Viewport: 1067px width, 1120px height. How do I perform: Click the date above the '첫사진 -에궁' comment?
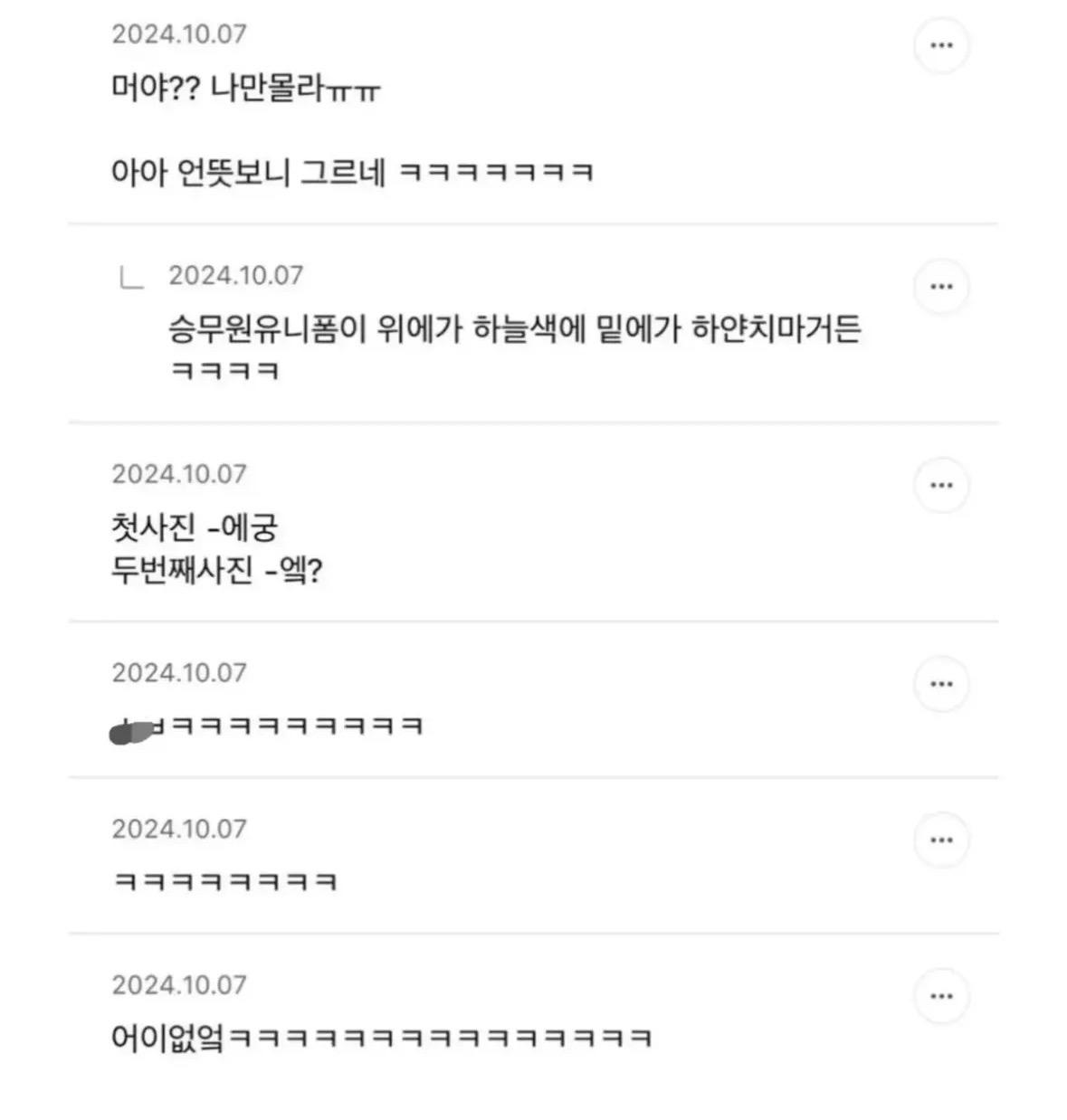pyautogui.click(x=179, y=474)
